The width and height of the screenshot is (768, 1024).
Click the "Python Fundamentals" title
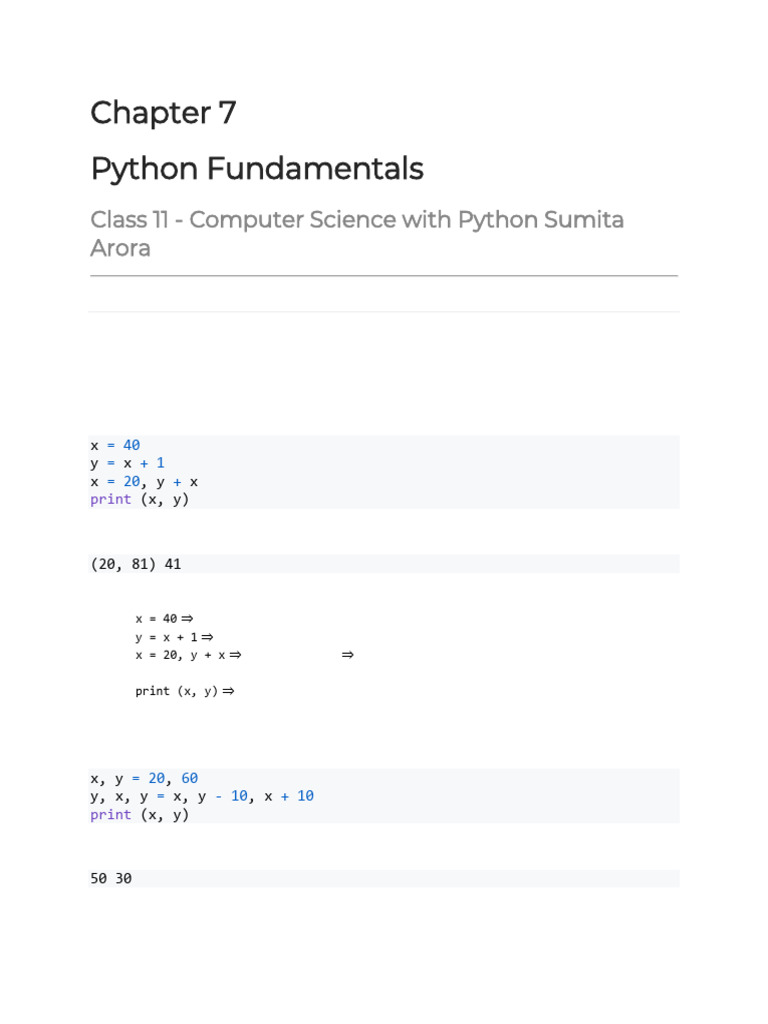coord(256,170)
